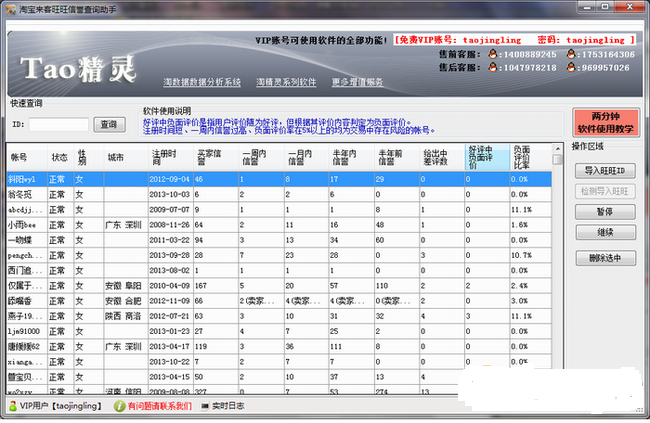Viewport: 650px width, 423px height.
Task: Click the QQ penguin icon beside 1400889245
Action: pyautogui.click(x=492, y=54)
